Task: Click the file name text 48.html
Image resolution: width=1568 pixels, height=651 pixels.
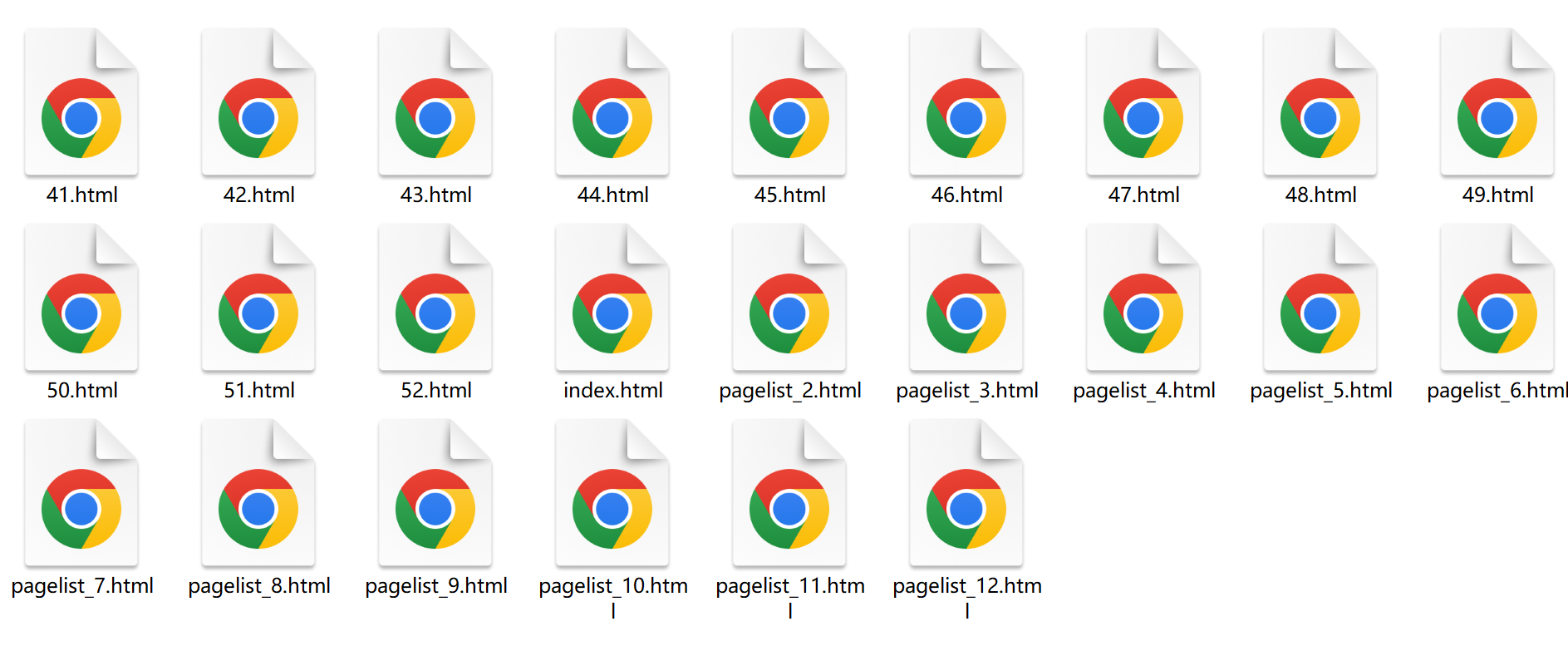Action: 1320,195
